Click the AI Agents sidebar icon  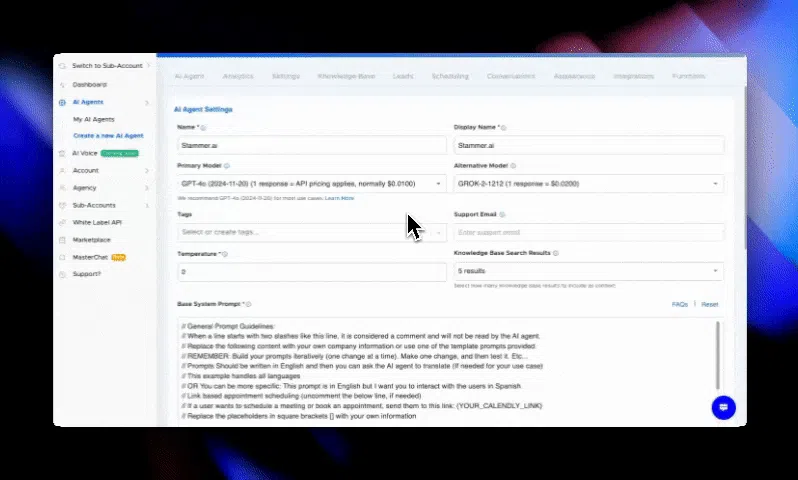pyautogui.click(x=62, y=102)
